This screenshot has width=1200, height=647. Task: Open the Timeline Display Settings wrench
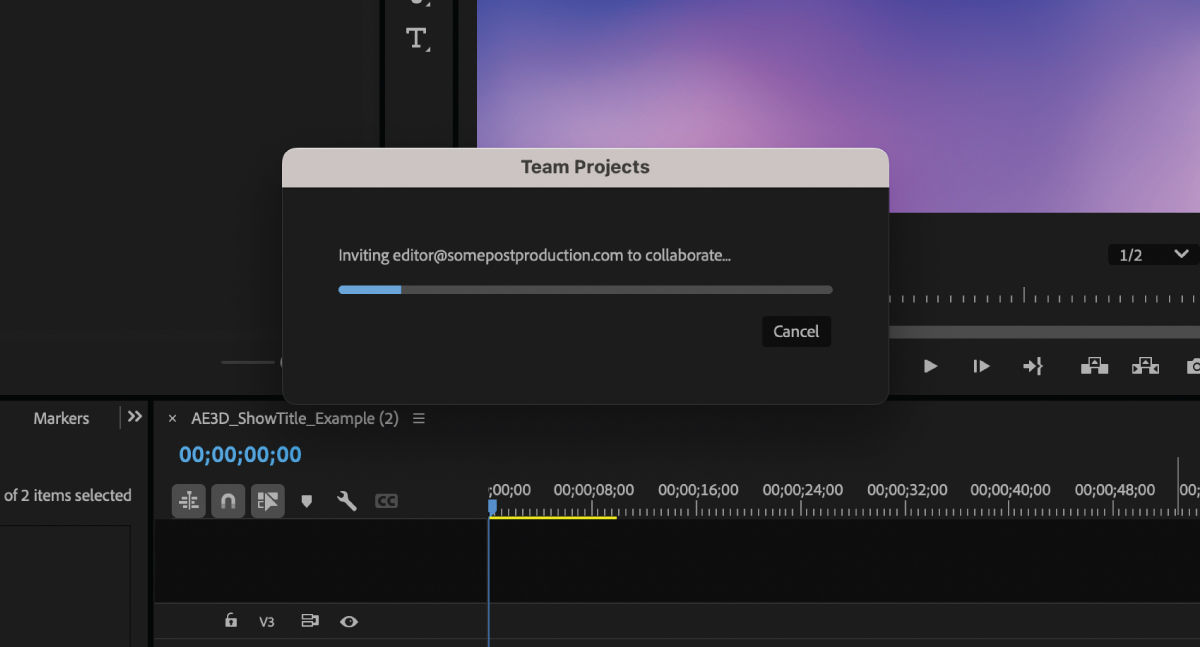(346, 501)
